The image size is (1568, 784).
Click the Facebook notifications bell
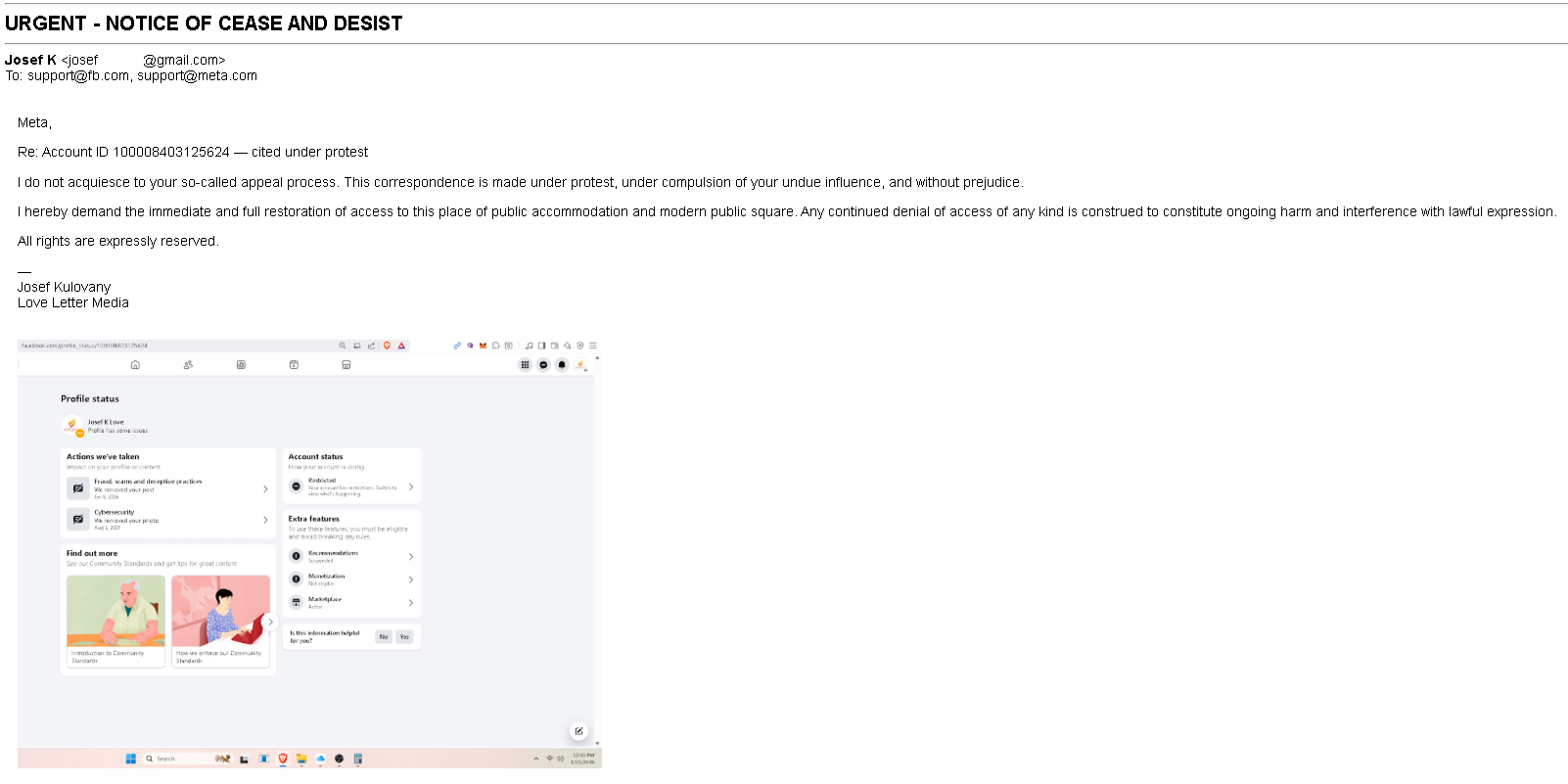[x=562, y=365]
